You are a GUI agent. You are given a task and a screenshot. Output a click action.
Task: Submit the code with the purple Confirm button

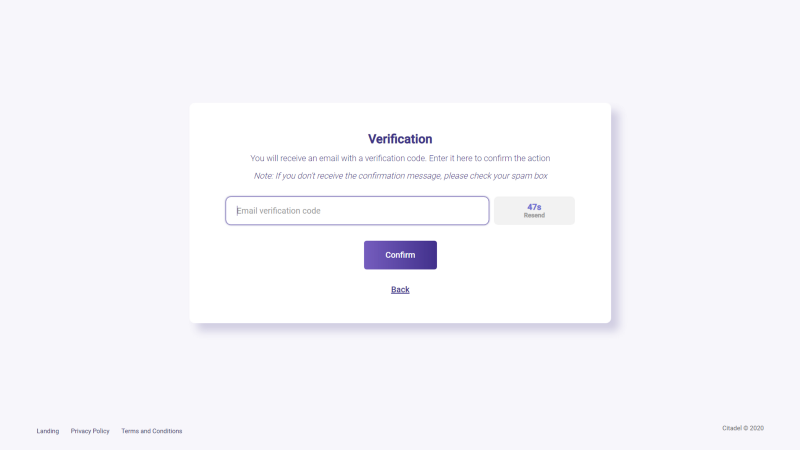400,255
